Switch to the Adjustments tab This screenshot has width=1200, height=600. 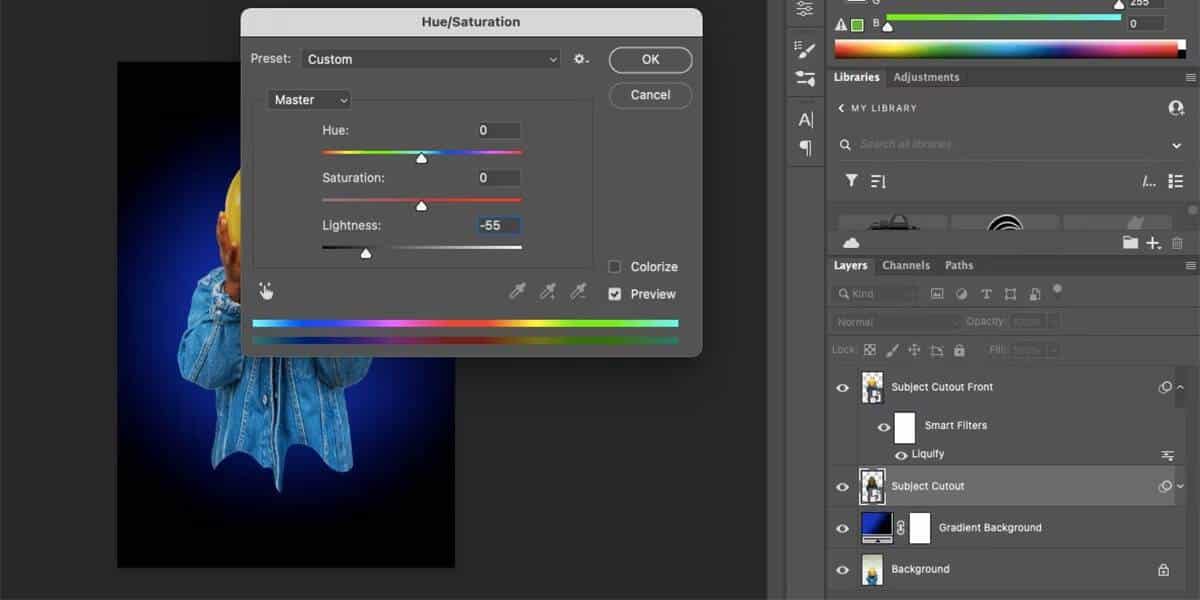point(926,76)
